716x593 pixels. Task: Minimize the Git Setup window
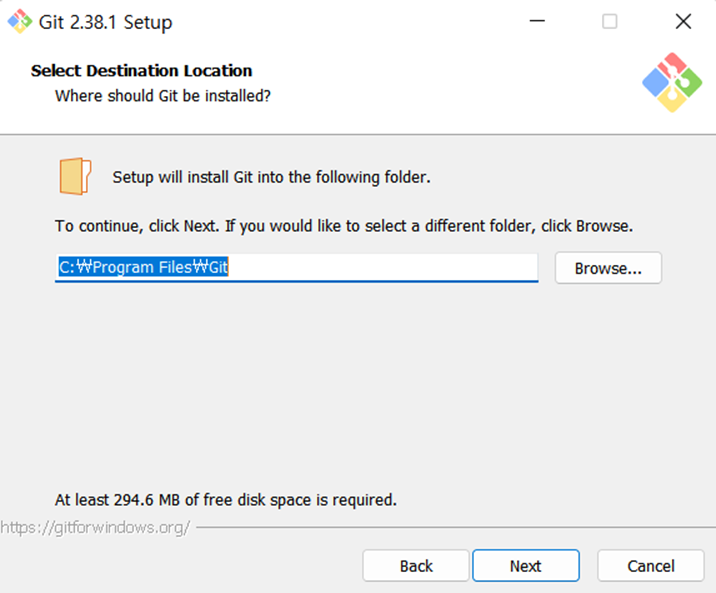(x=537, y=21)
